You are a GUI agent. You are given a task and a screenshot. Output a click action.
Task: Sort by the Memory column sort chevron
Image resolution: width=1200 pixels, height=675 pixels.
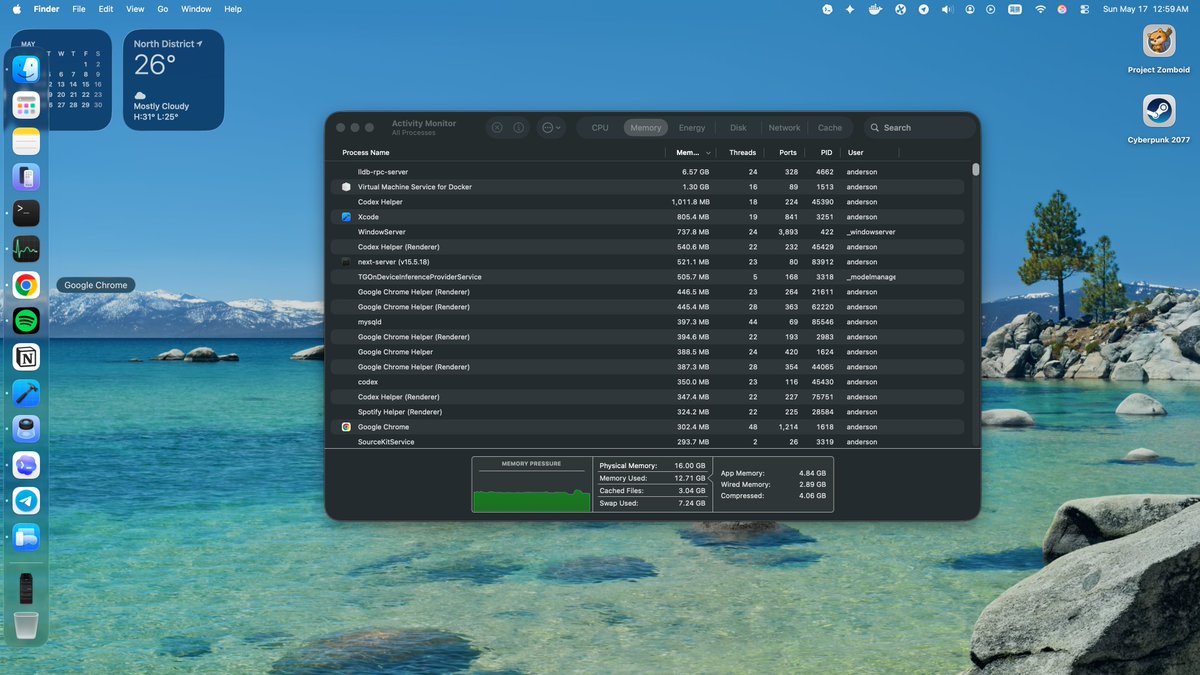click(x=709, y=153)
